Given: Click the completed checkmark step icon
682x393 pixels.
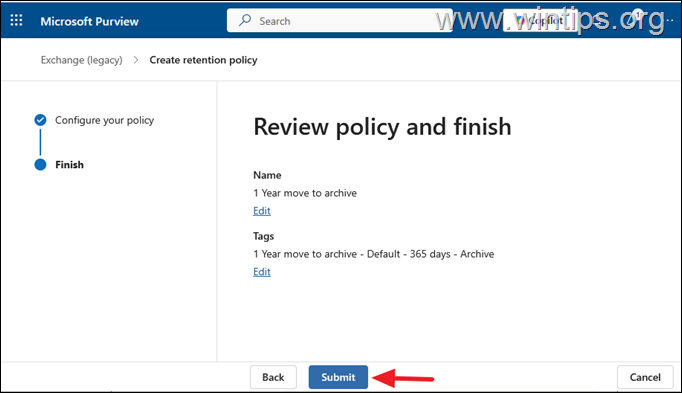Looking at the screenshot, I should [x=40, y=120].
